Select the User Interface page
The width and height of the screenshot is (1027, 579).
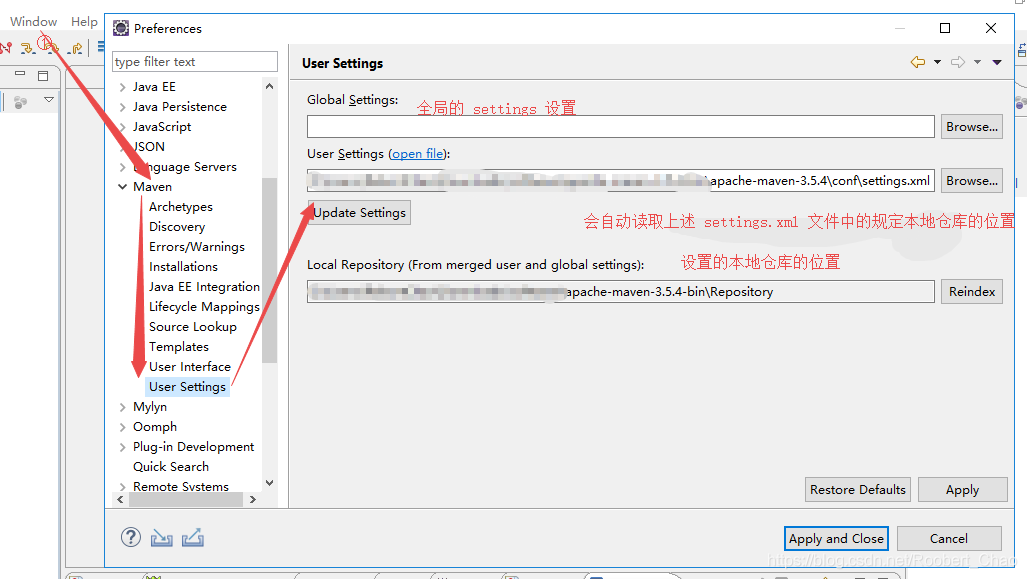point(190,367)
